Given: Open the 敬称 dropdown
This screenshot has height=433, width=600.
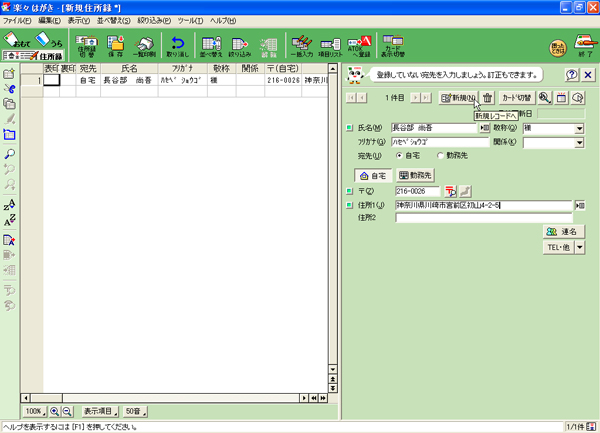Looking at the screenshot, I should tap(579, 128).
